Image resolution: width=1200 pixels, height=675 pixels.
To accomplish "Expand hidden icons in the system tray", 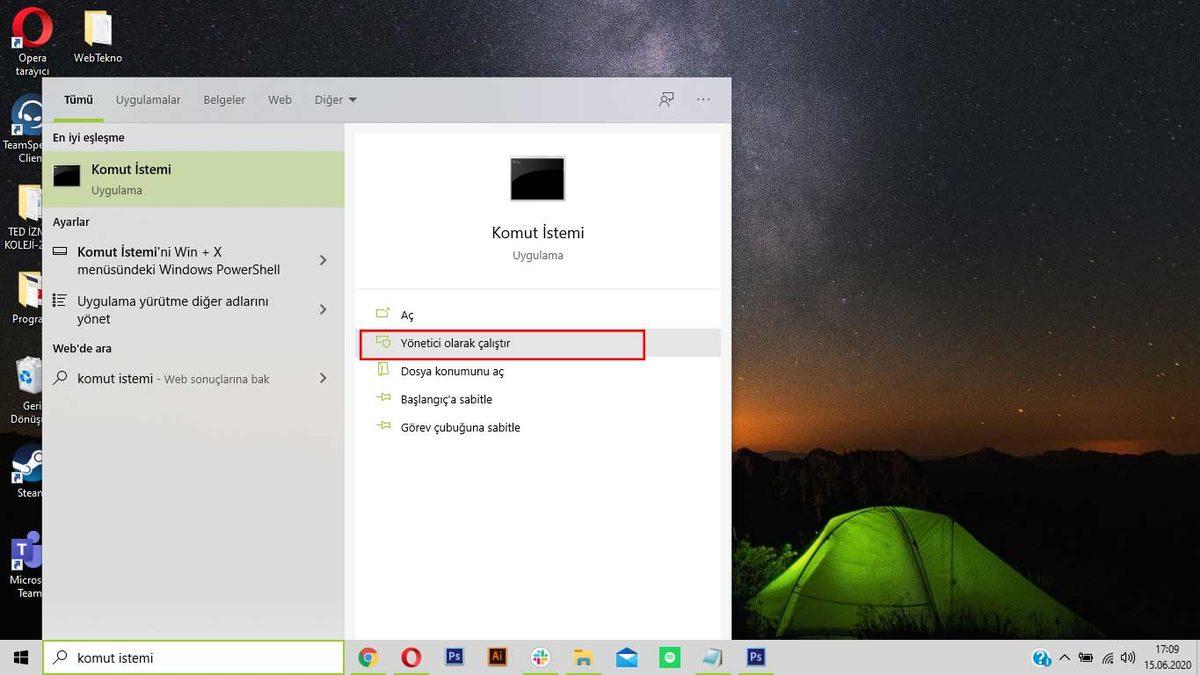I will tap(1066, 657).
